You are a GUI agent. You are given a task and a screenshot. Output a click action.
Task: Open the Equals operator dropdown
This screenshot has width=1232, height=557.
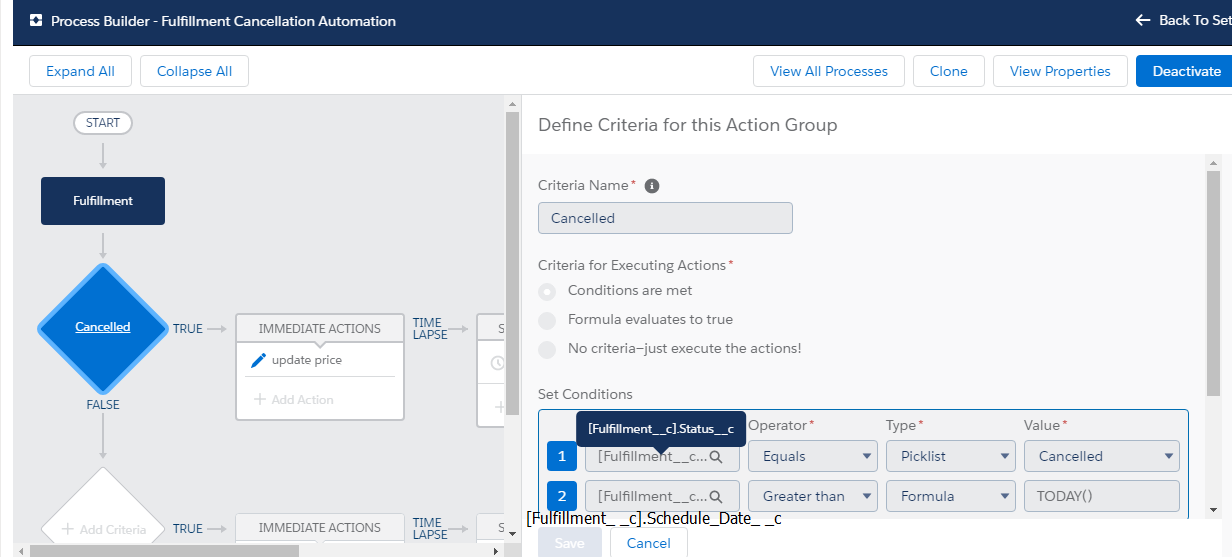point(812,456)
